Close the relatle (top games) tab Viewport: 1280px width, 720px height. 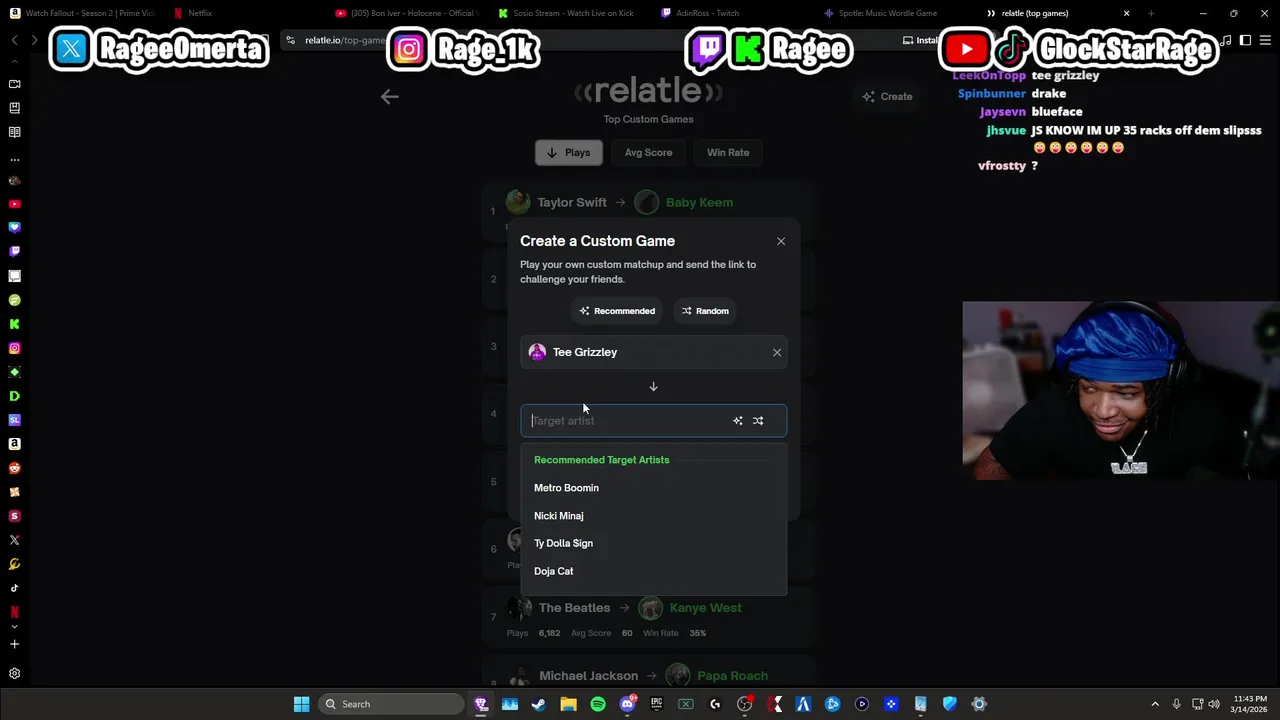(x=1126, y=13)
